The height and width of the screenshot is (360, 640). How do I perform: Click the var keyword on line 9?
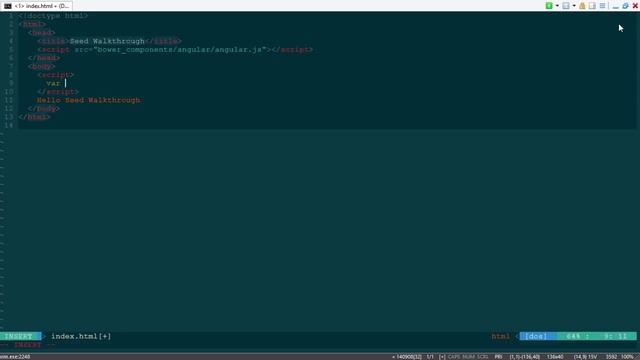point(53,83)
